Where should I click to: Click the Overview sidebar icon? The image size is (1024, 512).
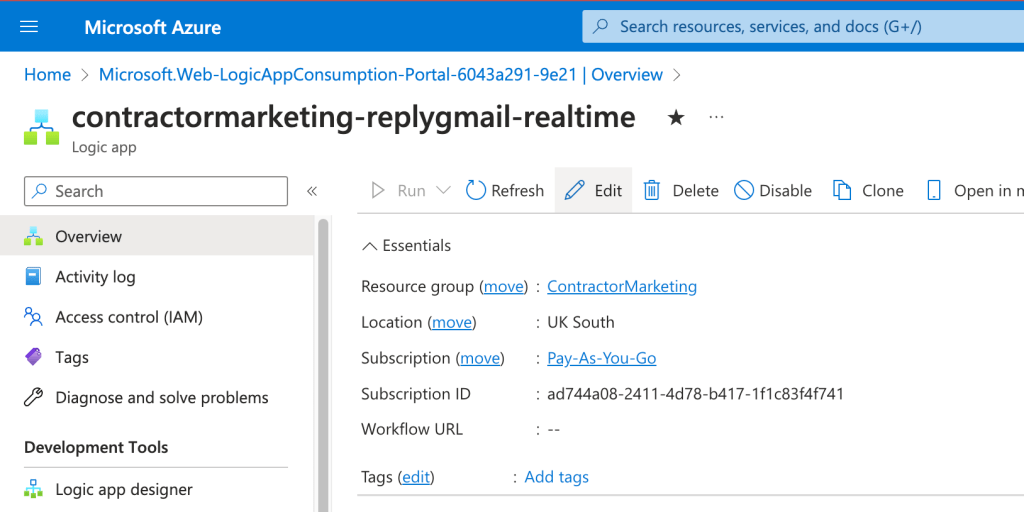pyautogui.click(x=33, y=236)
